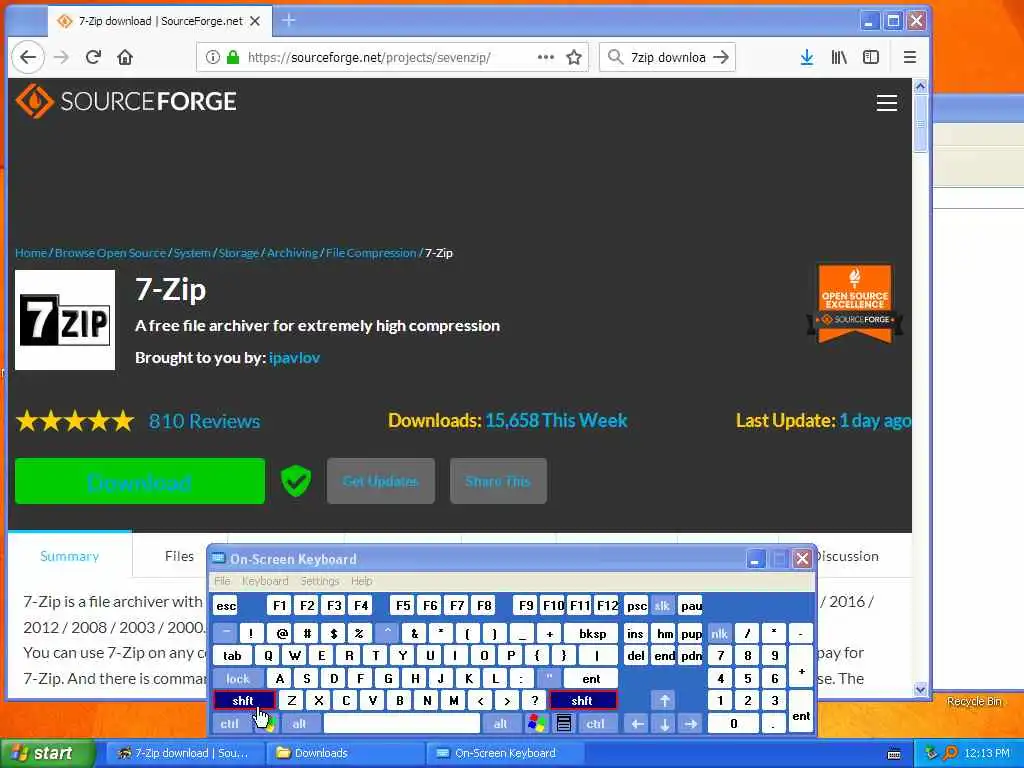Open the Keyboard menu

(x=265, y=581)
